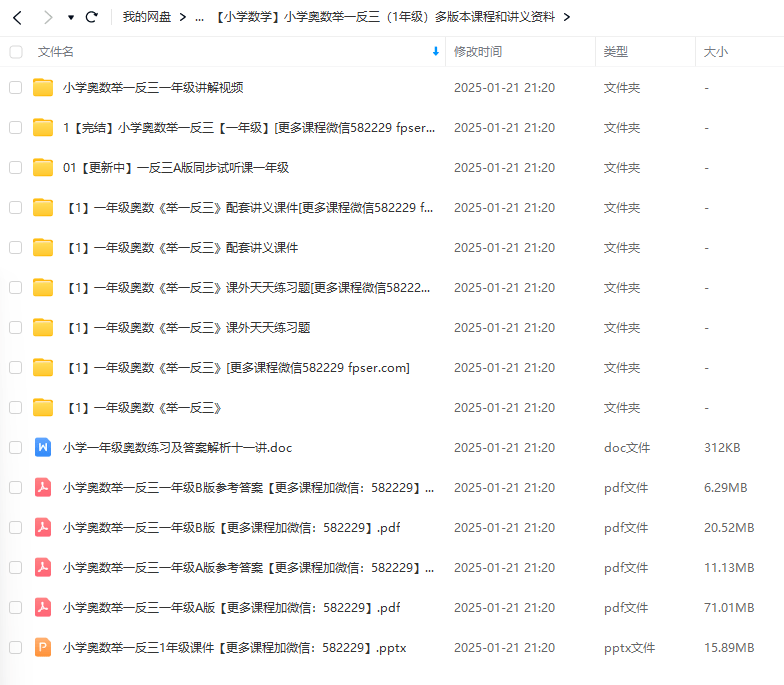This screenshot has width=784, height=685.
Task: Open file 小学奥数举一反三一年级B版【更多课程加微信：582229】.pdf
Action: point(232,528)
